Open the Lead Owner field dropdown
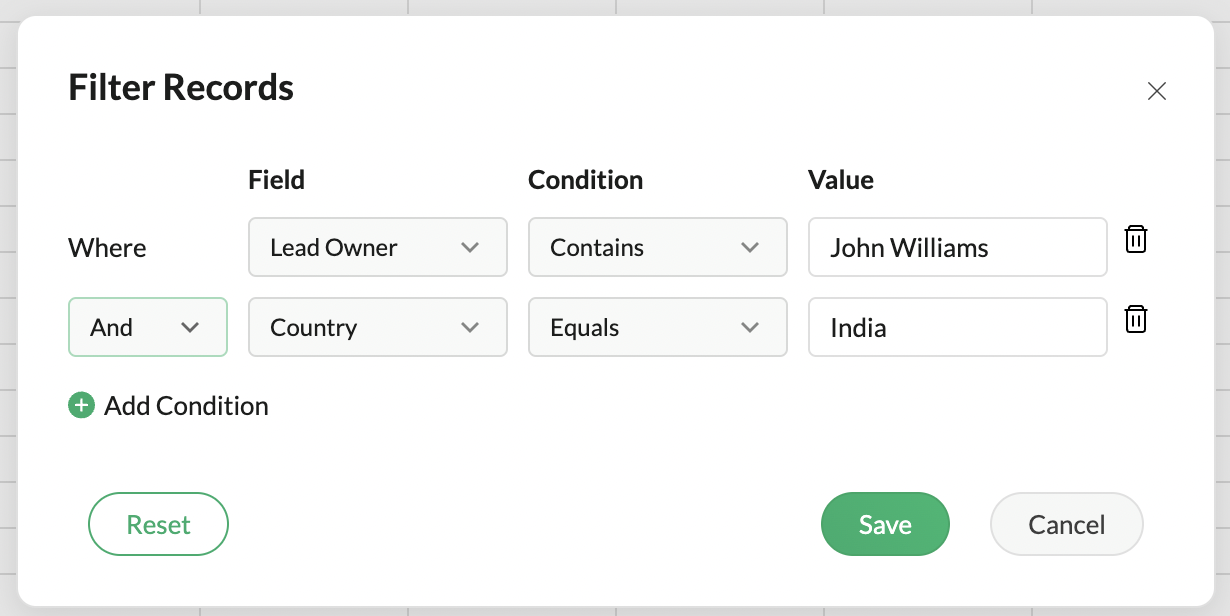This screenshot has height=616, width=1230. tap(377, 247)
